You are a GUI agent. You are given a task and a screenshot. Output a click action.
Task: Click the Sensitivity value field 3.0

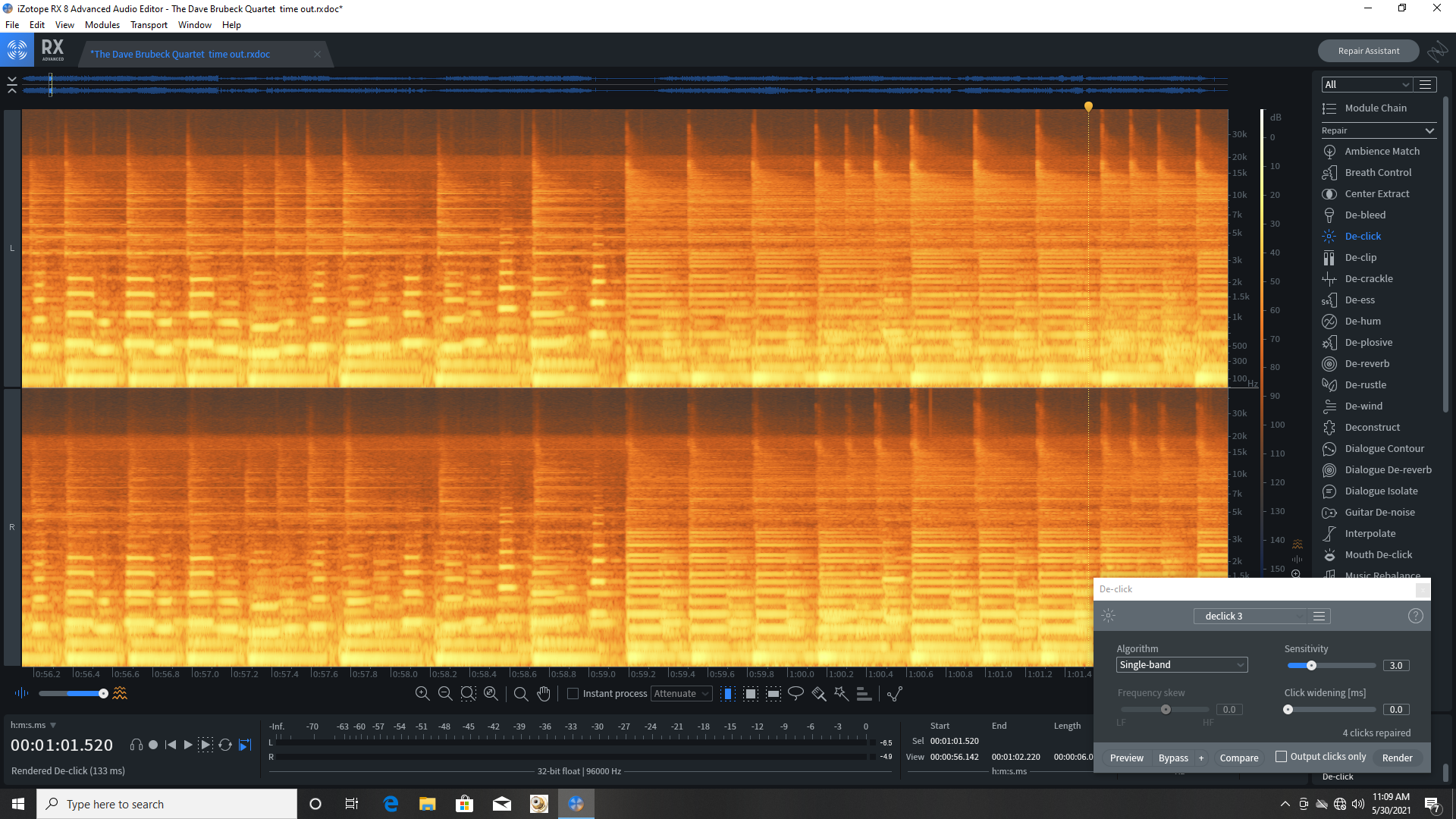point(1395,665)
